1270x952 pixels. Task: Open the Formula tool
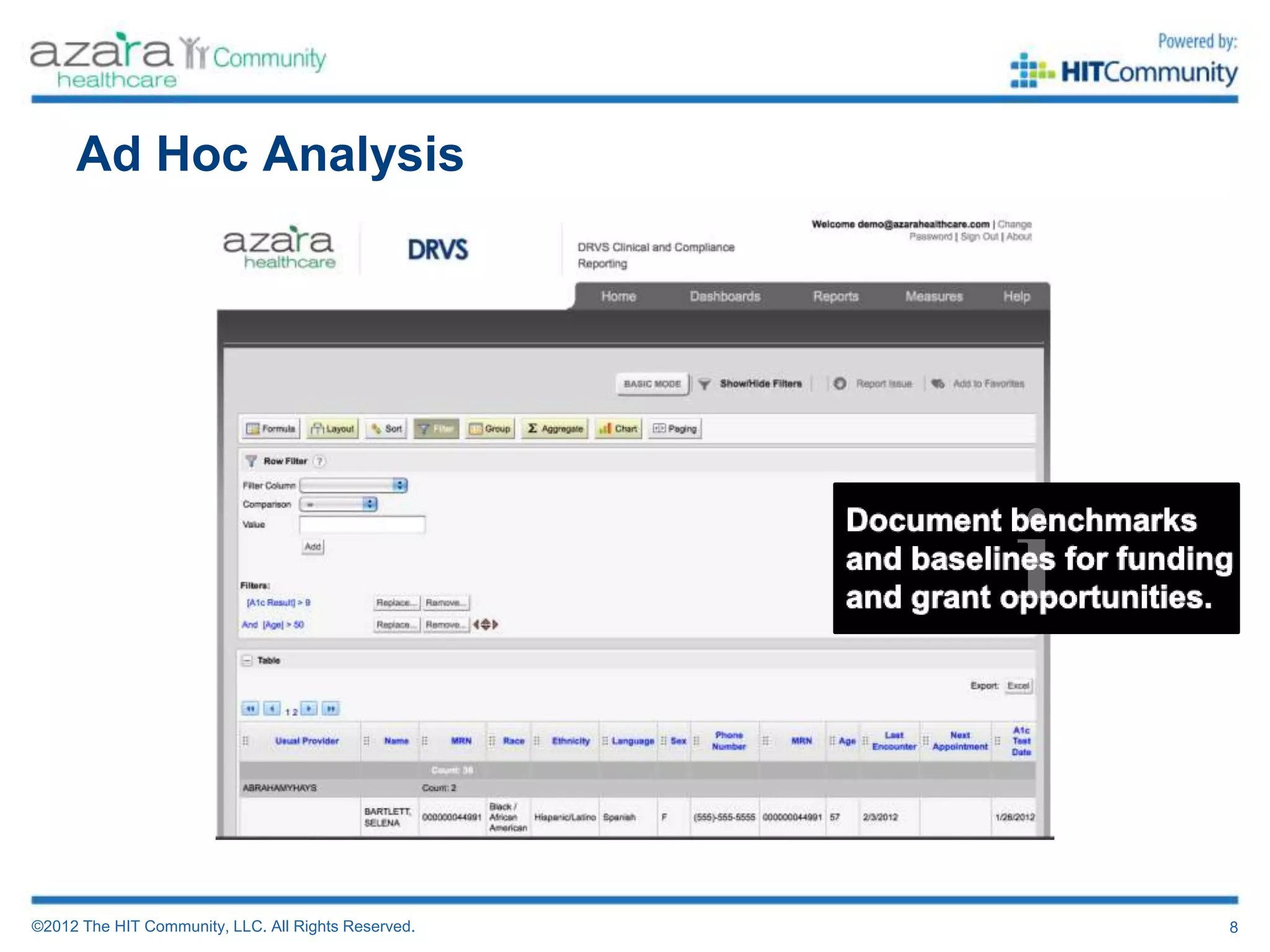pos(270,428)
